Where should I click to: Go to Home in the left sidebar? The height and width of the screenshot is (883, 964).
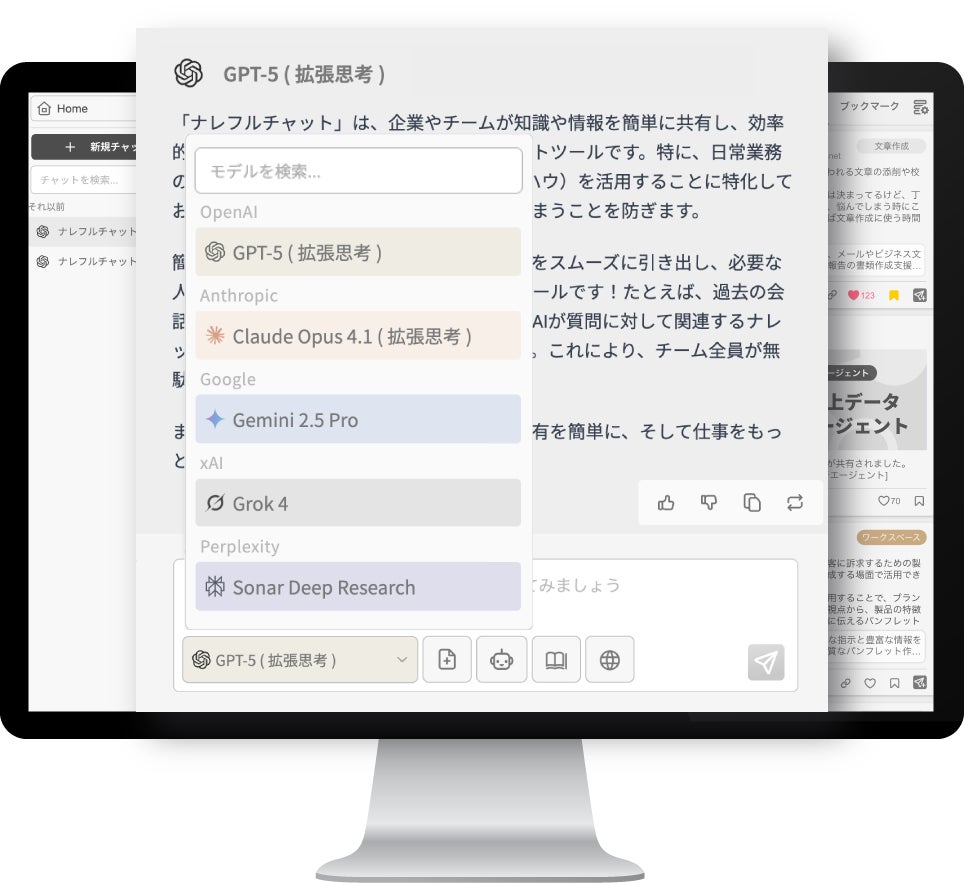tap(83, 109)
